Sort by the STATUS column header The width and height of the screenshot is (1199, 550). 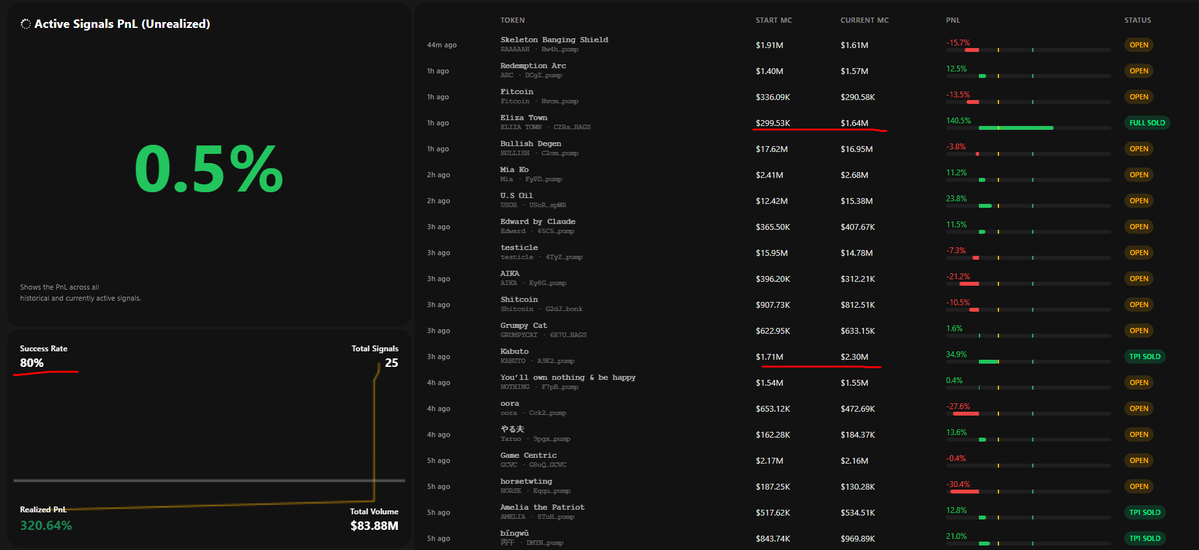click(x=1138, y=21)
